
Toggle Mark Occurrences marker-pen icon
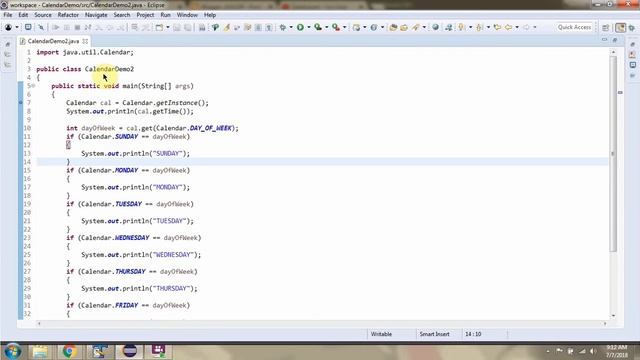pyautogui.click(x=227, y=27)
